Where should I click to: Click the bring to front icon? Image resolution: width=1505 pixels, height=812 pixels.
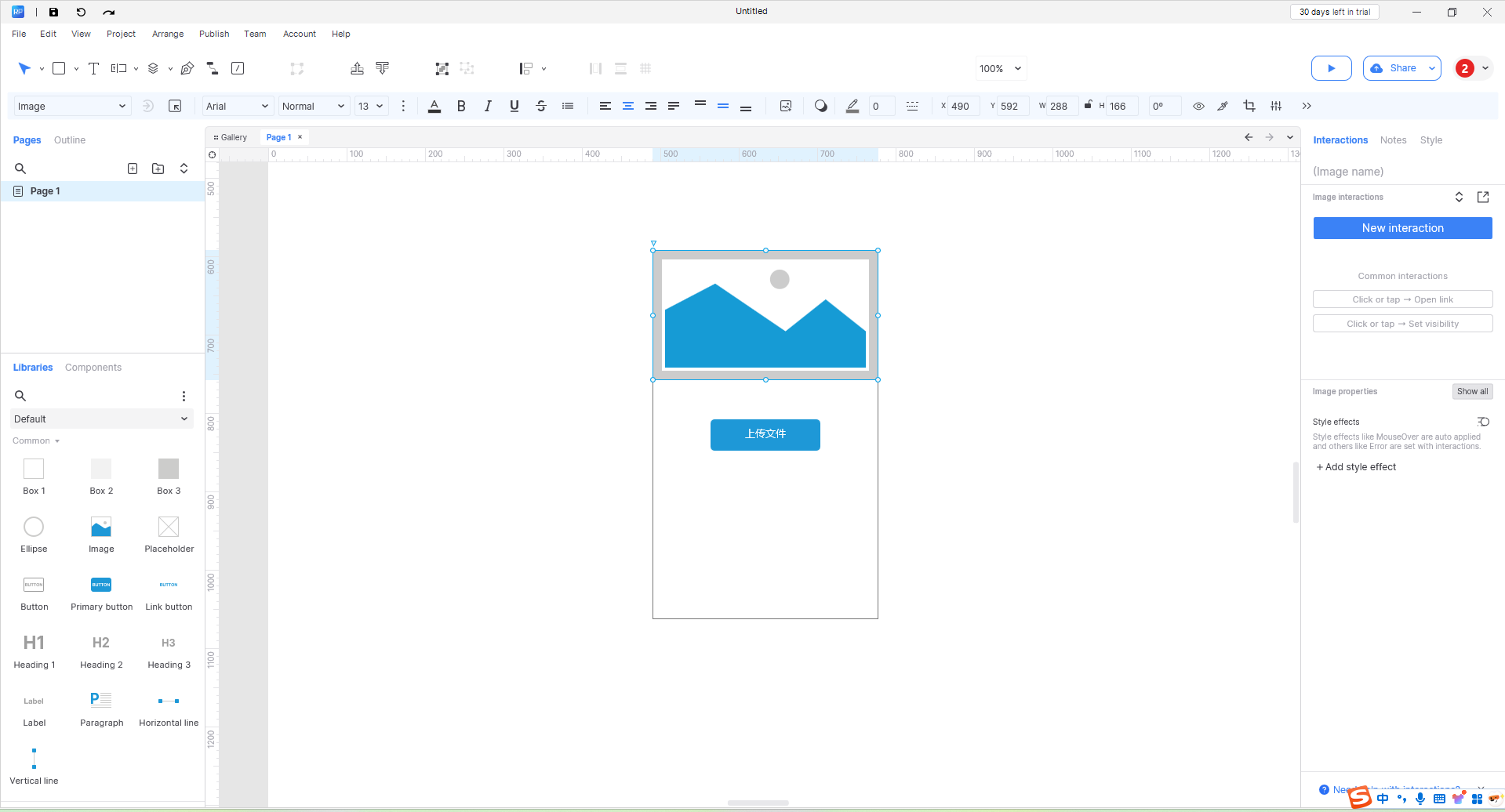coord(357,68)
